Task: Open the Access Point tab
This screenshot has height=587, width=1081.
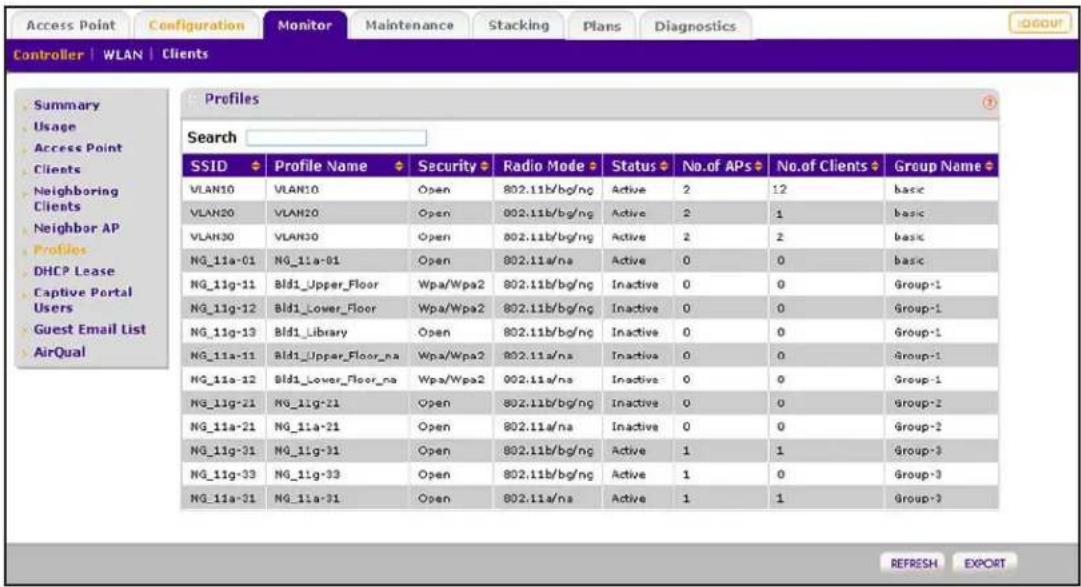Action: 70,26
